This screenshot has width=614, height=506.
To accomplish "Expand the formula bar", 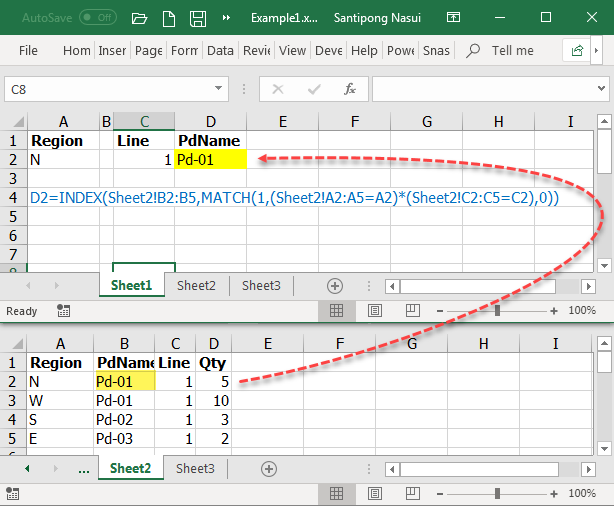I will [x=603, y=89].
